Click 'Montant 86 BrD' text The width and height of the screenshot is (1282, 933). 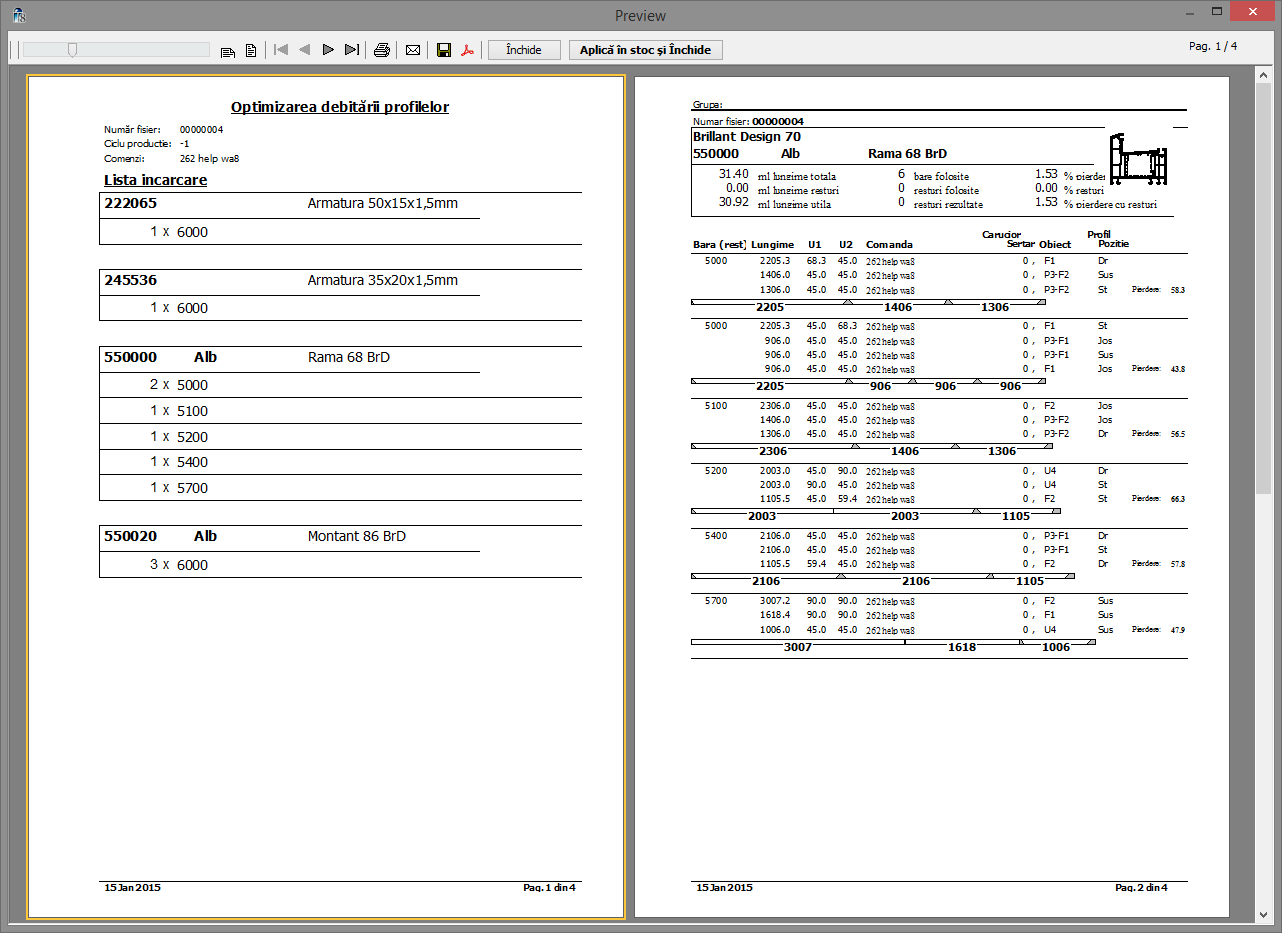point(357,536)
